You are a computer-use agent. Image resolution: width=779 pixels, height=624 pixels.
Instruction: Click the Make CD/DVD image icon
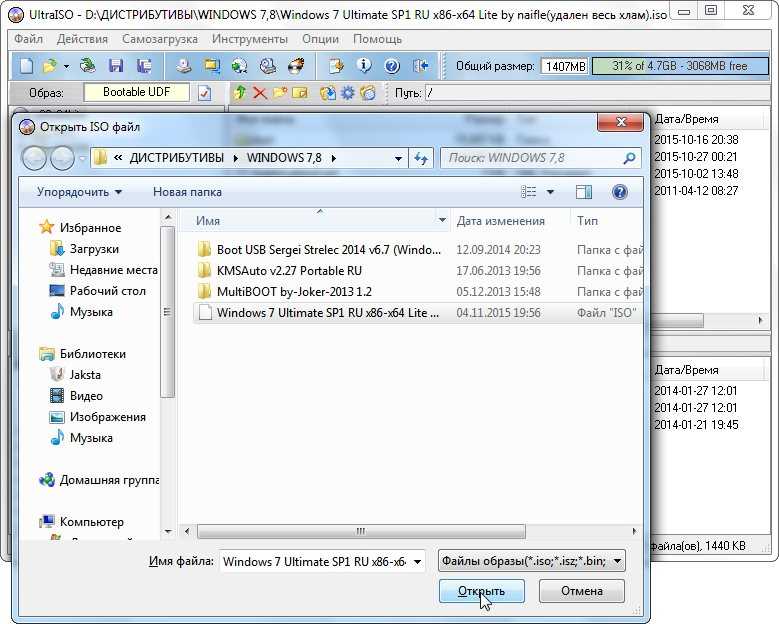click(184, 66)
